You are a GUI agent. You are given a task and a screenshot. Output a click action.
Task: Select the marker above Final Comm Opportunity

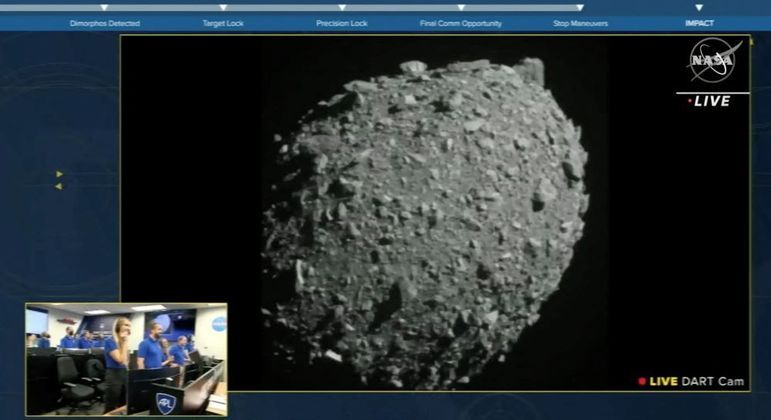click(461, 7)
